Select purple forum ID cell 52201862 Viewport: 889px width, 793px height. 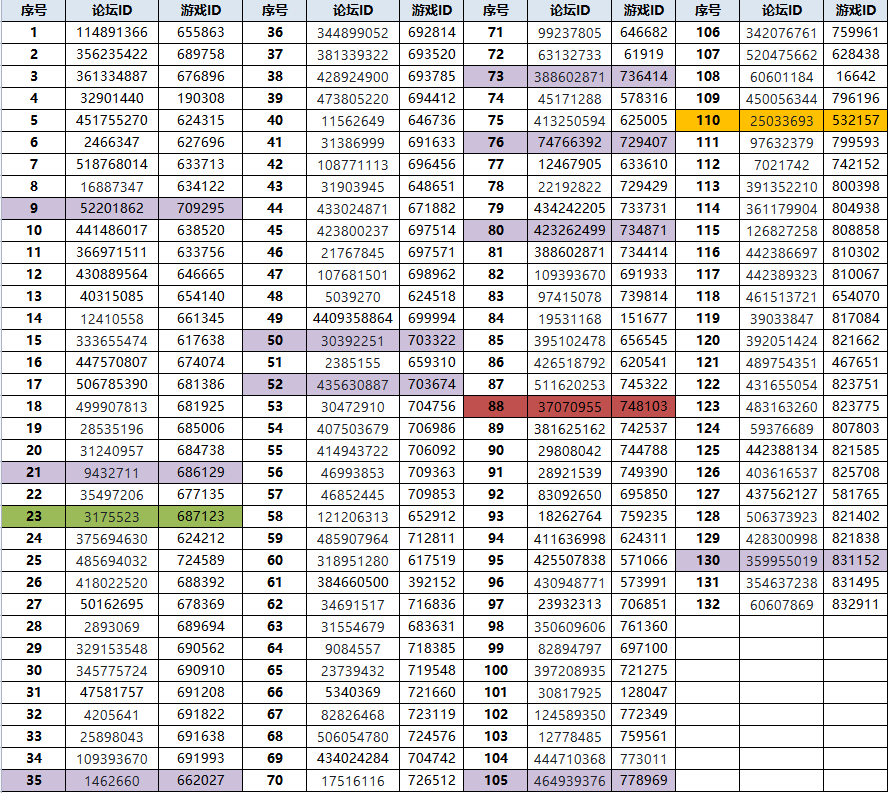pos(111,208)
